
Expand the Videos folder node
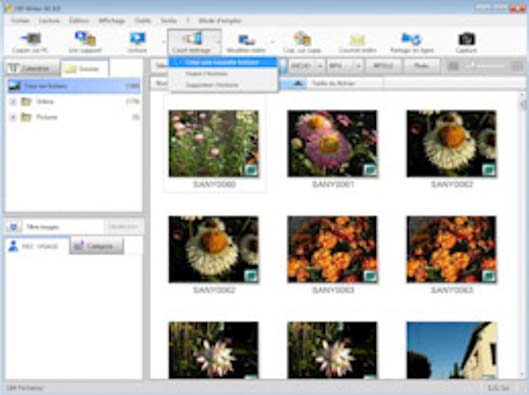13,101
